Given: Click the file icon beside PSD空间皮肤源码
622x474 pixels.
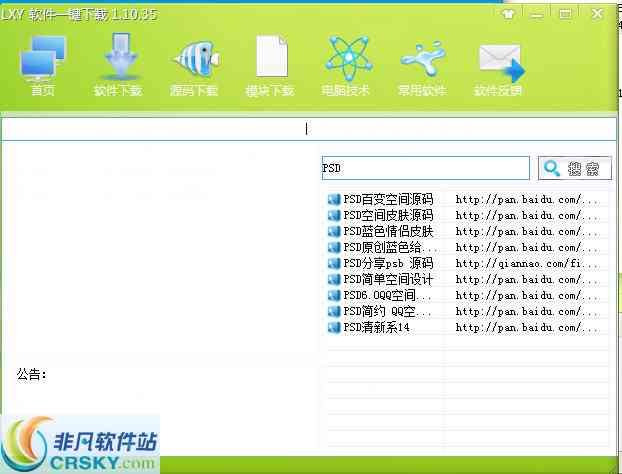Looking at the screenshot, I should pyautogui.click(x=334, y=215).
